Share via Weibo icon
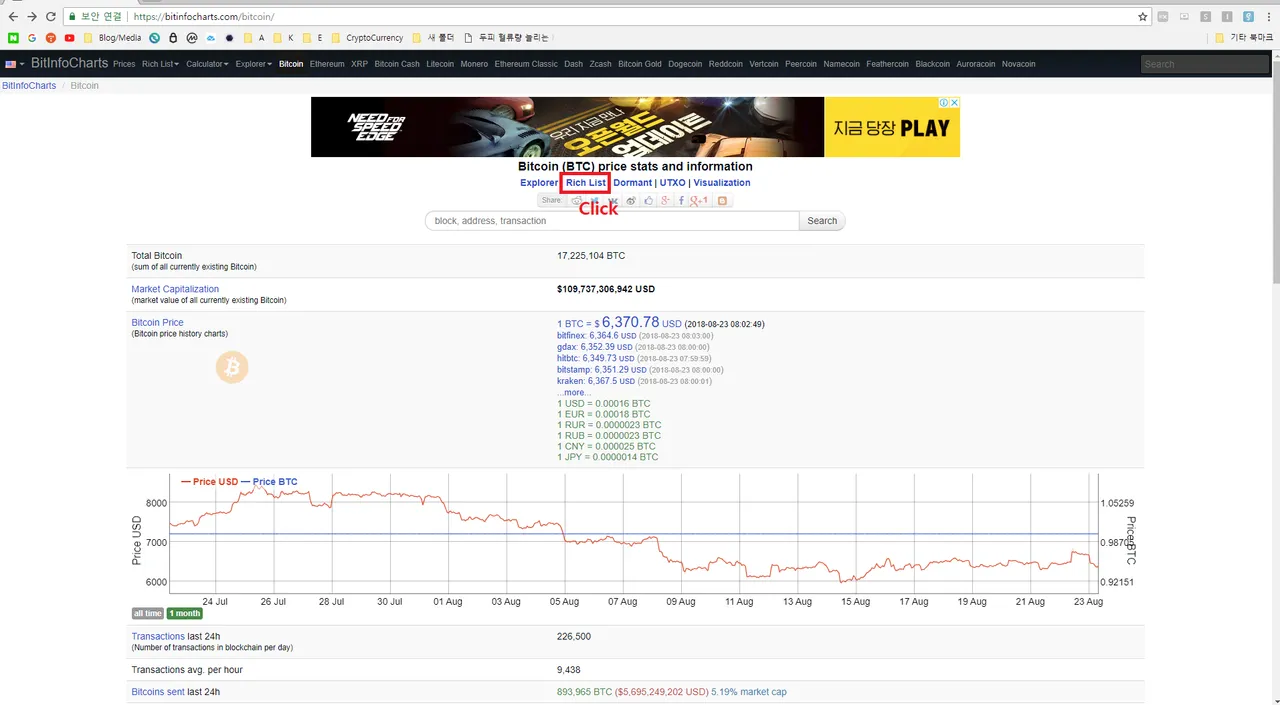This screenshot has width=1280, height=705. click(x=631, y=201)
